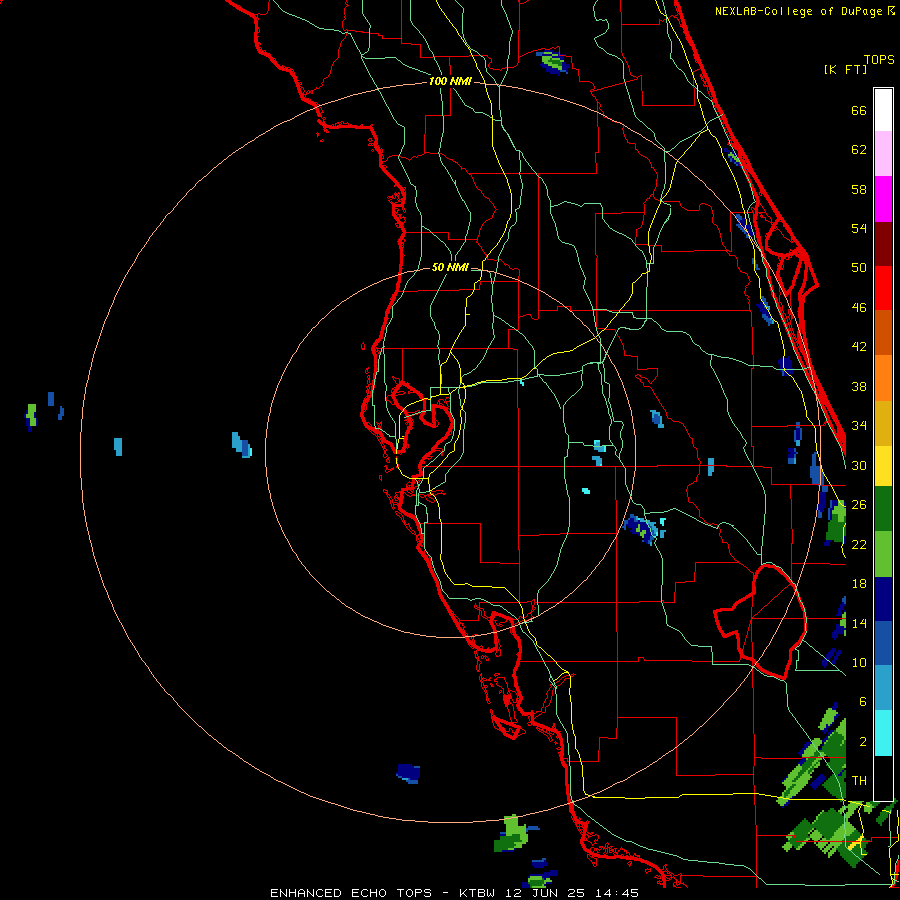Pick the gold swatch beside the 34 label
This screenshot has height=900, width=900.
coord(883,423)
